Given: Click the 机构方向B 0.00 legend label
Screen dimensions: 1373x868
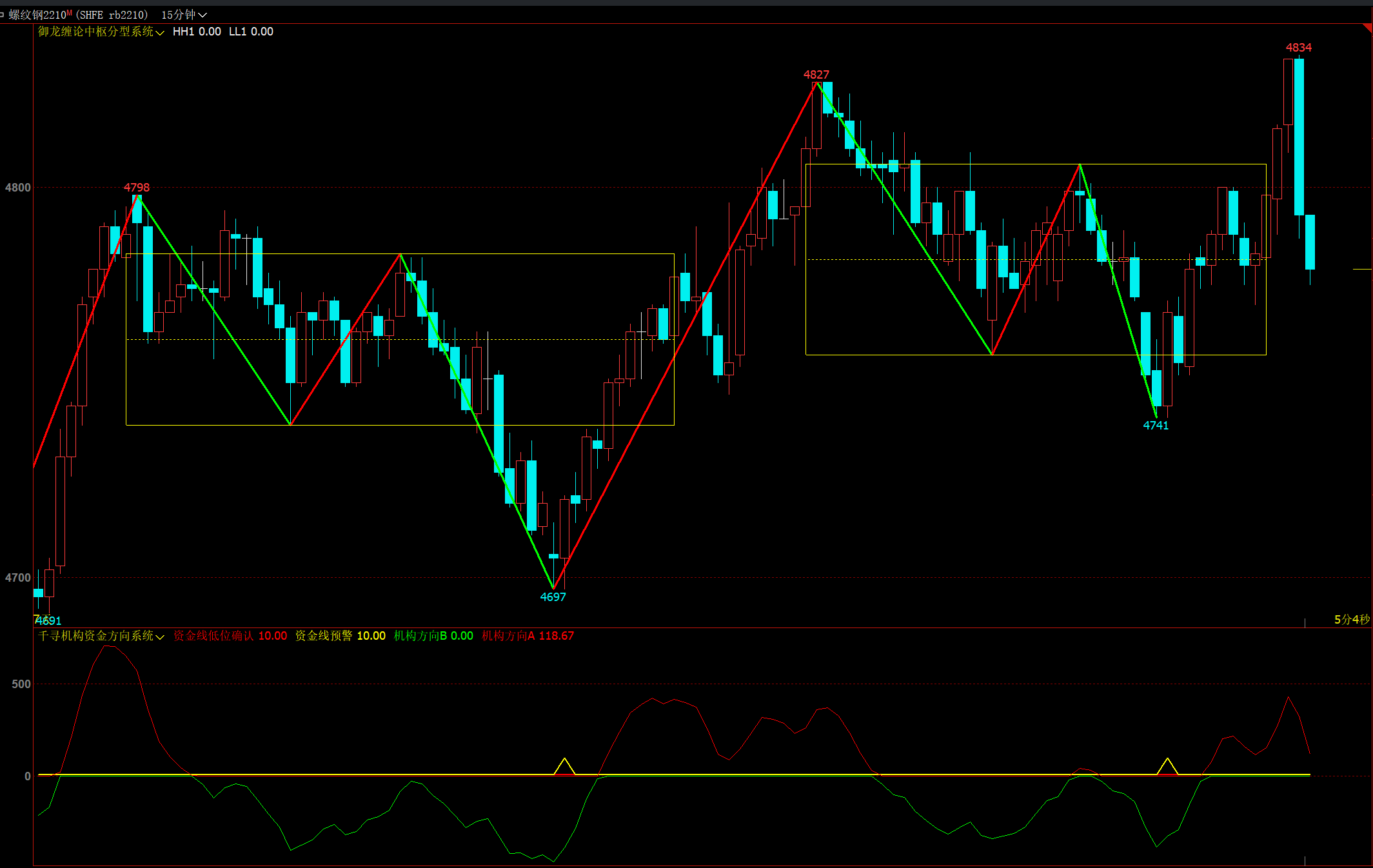Looking at the screenshot, I should click(x=433, y=636).
